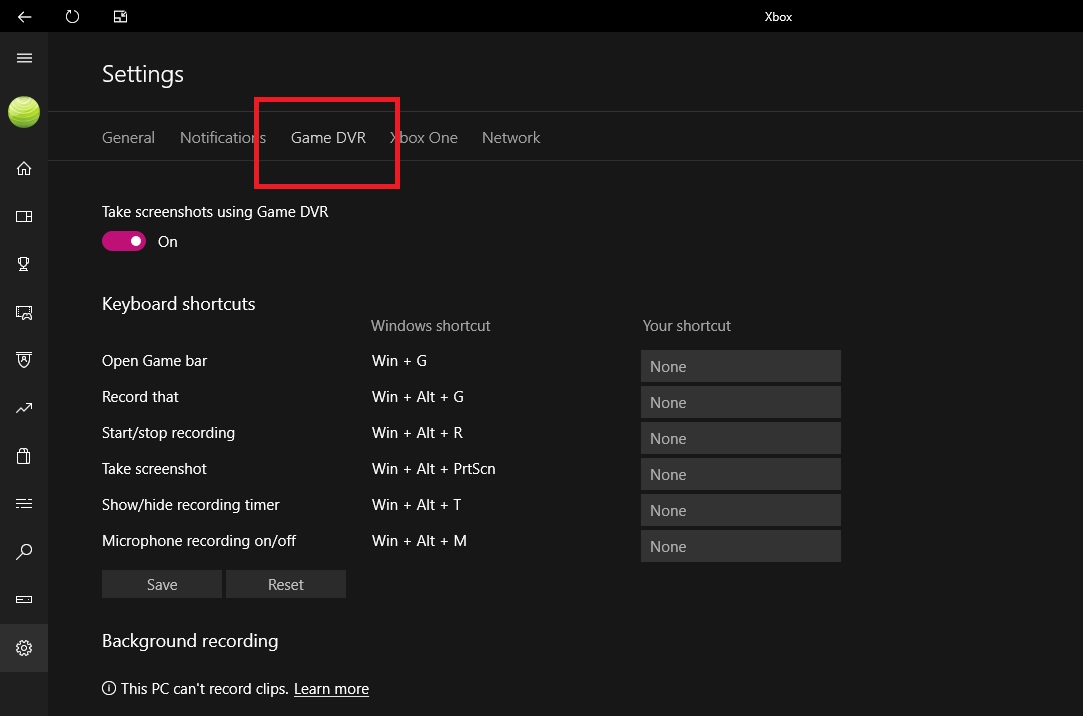Click the Win + Alt + M text
The height and width of the screenshot is (716, 1083).
tap(419, 541)
